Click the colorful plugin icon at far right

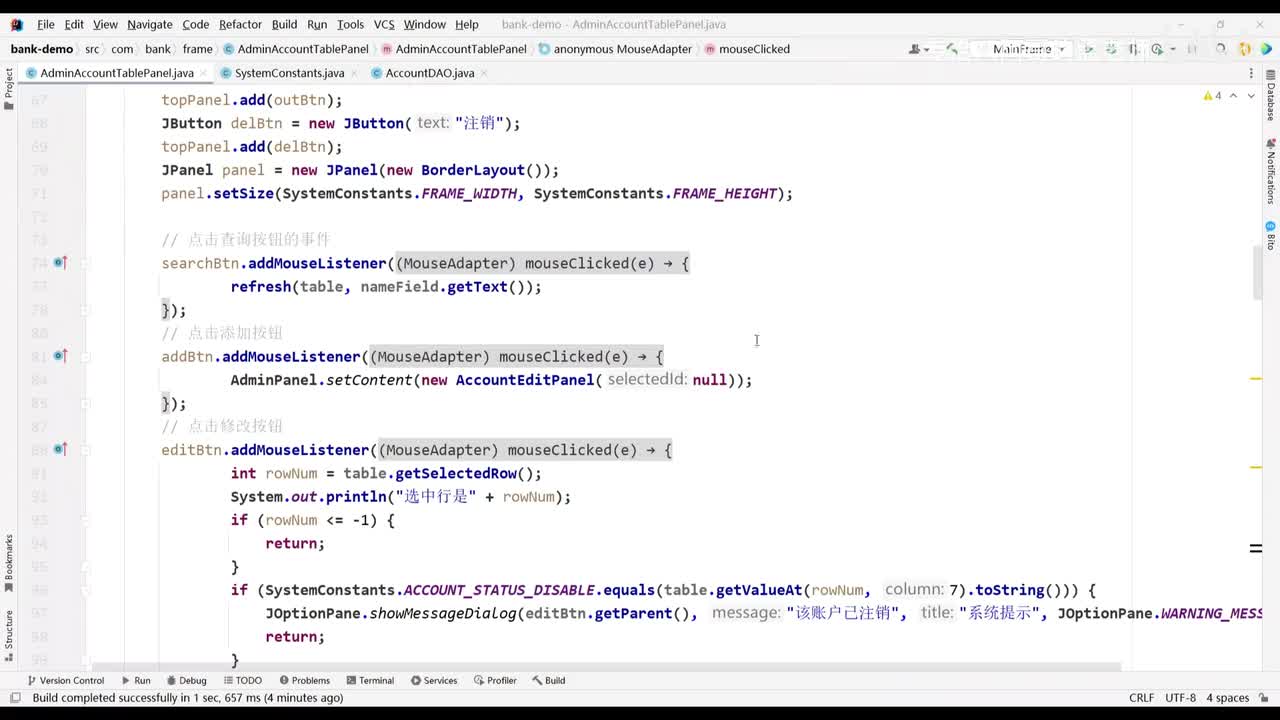click(1266, 49)
